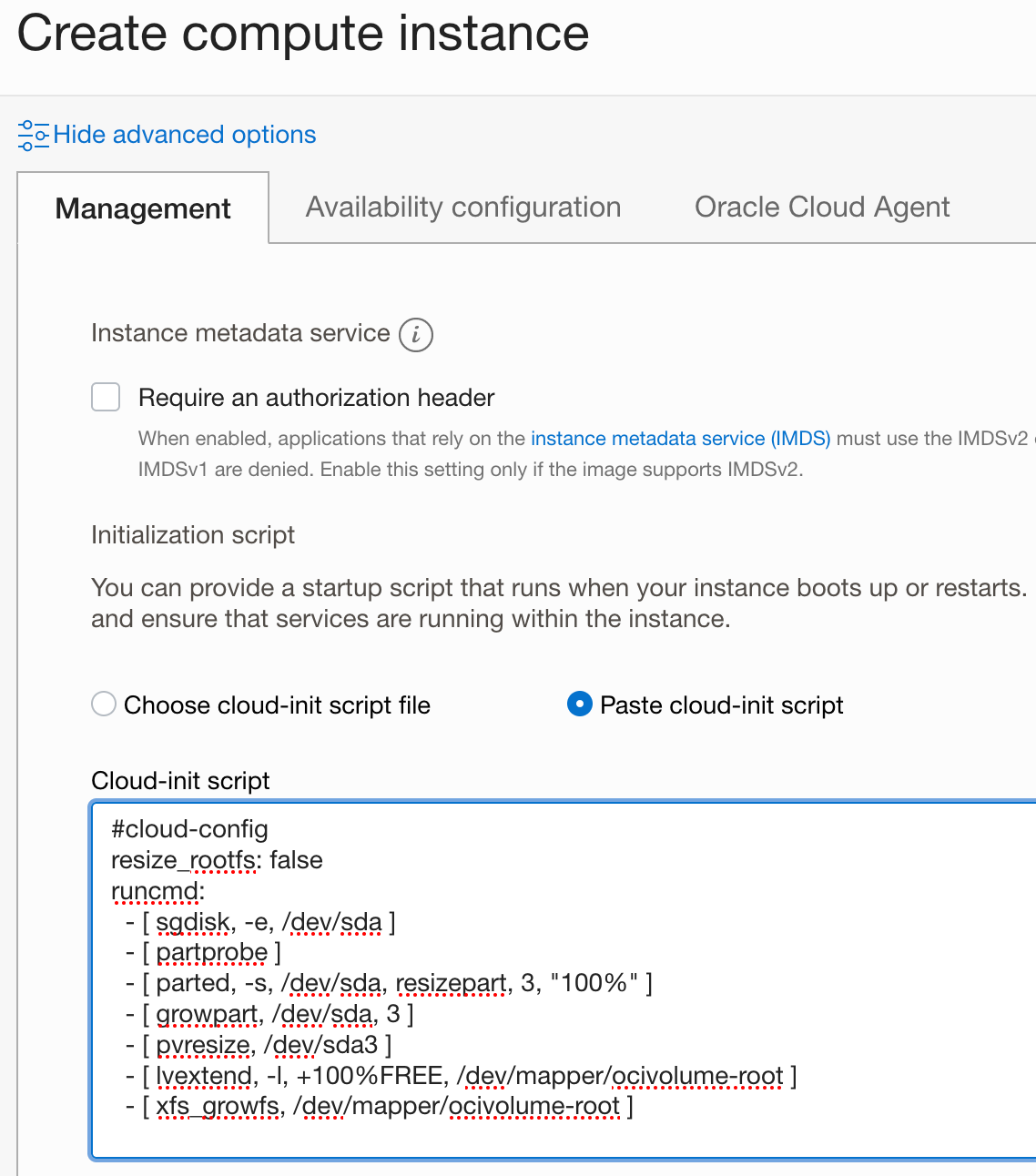
Task: Select the Choose cloud-init script file option
Action: coord(103,704)
